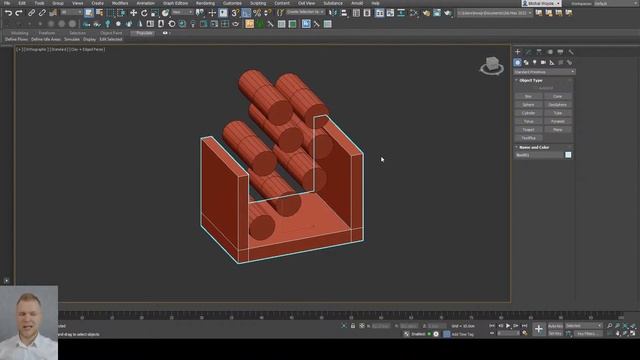
Task: Open the Create Selection Set dropdown
Action: tap(305, 13)
